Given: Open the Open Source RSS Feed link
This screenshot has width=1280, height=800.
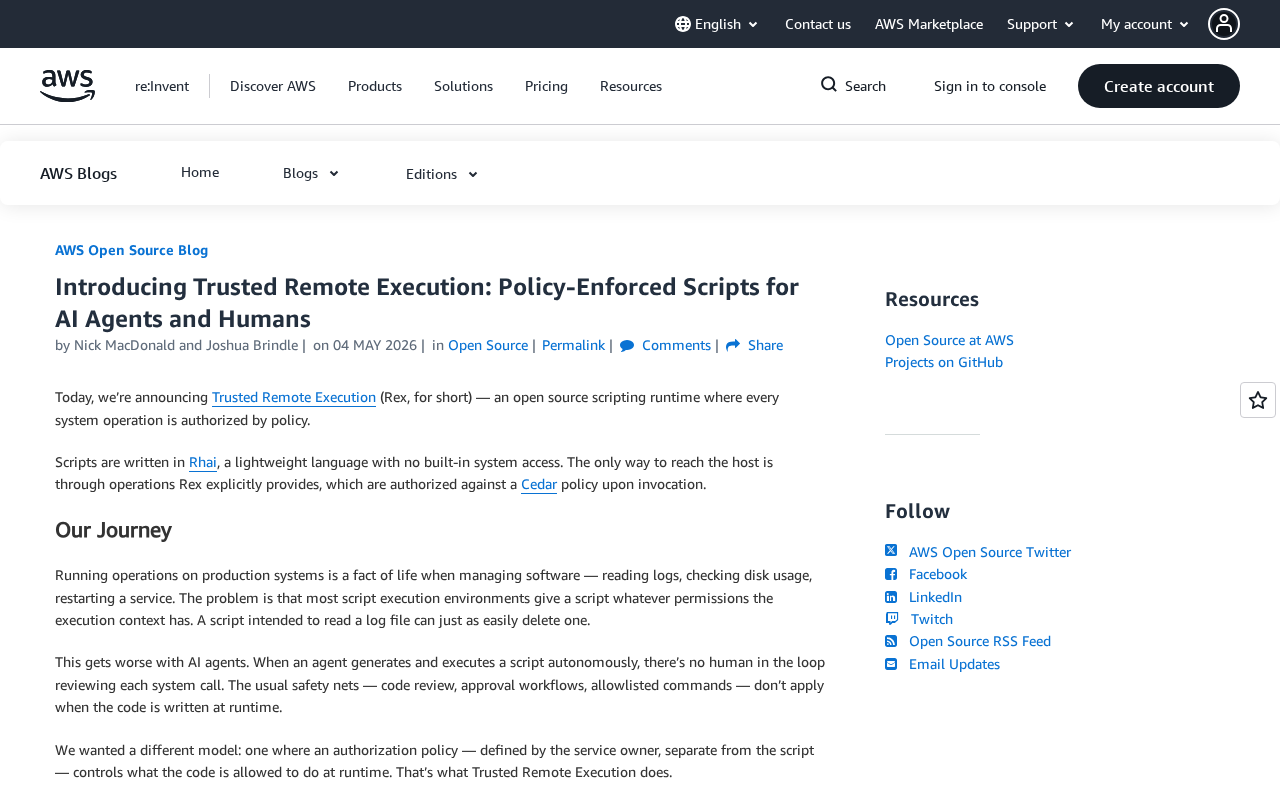Looking at the screenshot, I should click(x=980, y=641).
